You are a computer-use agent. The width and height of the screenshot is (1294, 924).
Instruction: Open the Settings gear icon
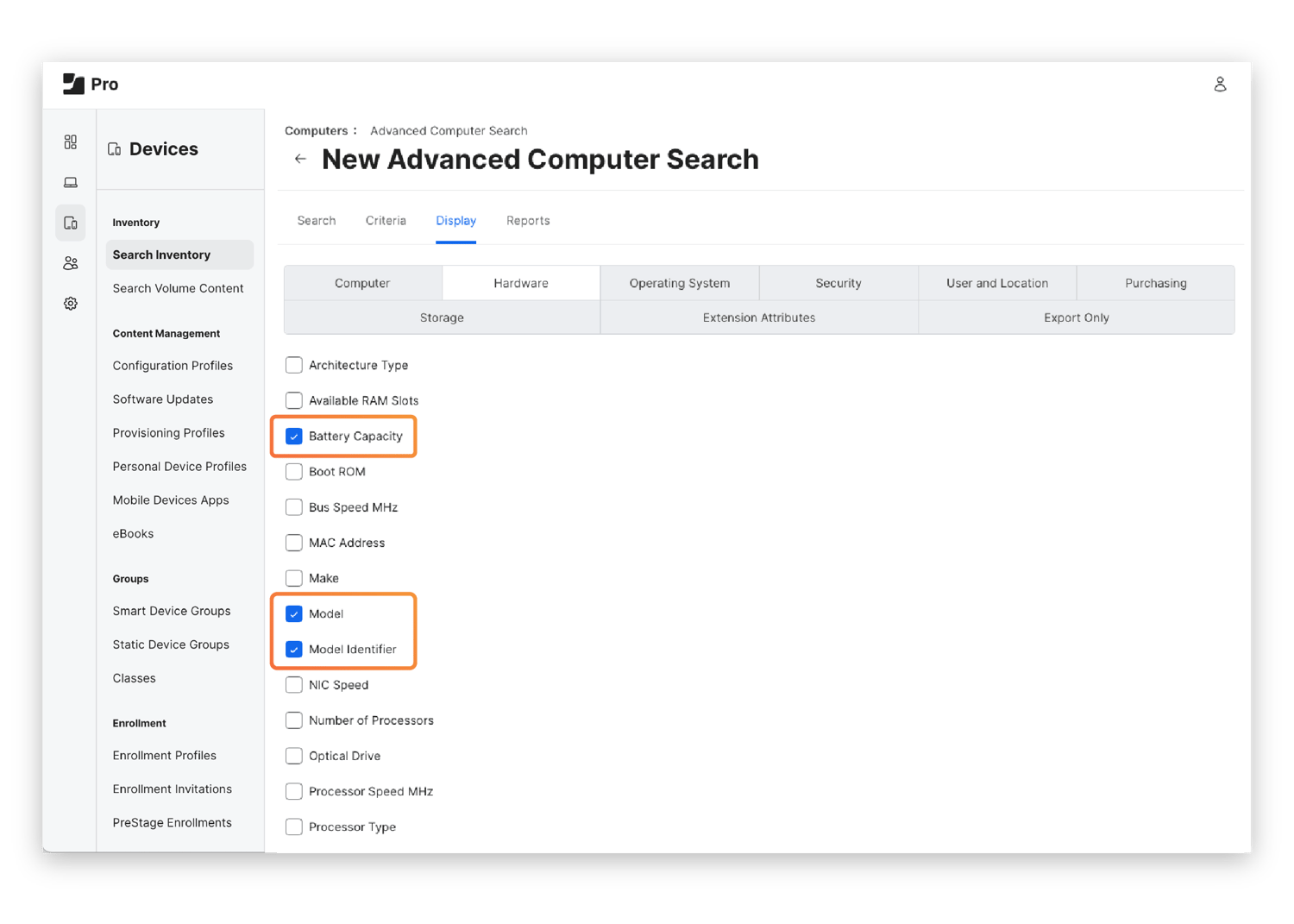[71, 304]
